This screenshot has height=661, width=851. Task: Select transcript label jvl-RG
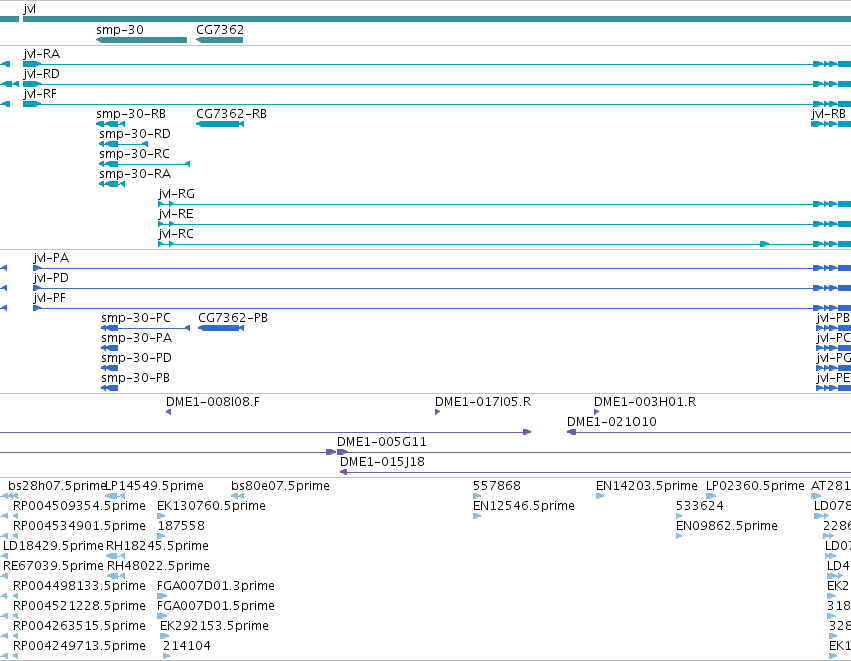(x=176, y=194)
